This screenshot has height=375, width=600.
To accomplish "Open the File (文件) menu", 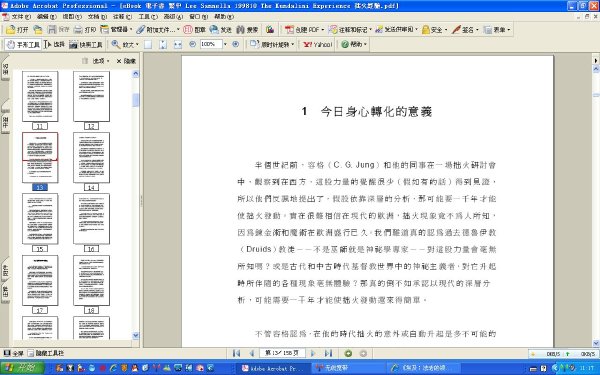I will tap(21, 17).
